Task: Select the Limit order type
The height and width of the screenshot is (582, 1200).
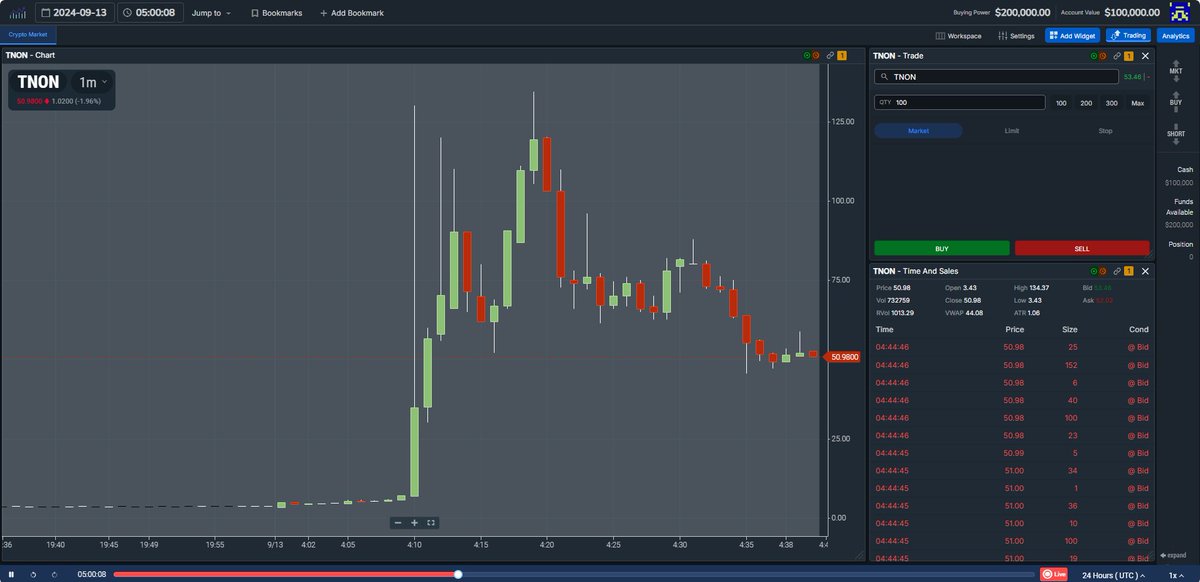Action: (x=1012, y=131)
